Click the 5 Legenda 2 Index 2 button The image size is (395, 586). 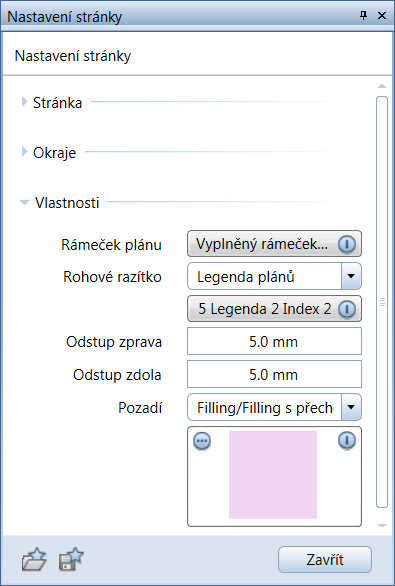click(x=274, y=309)
